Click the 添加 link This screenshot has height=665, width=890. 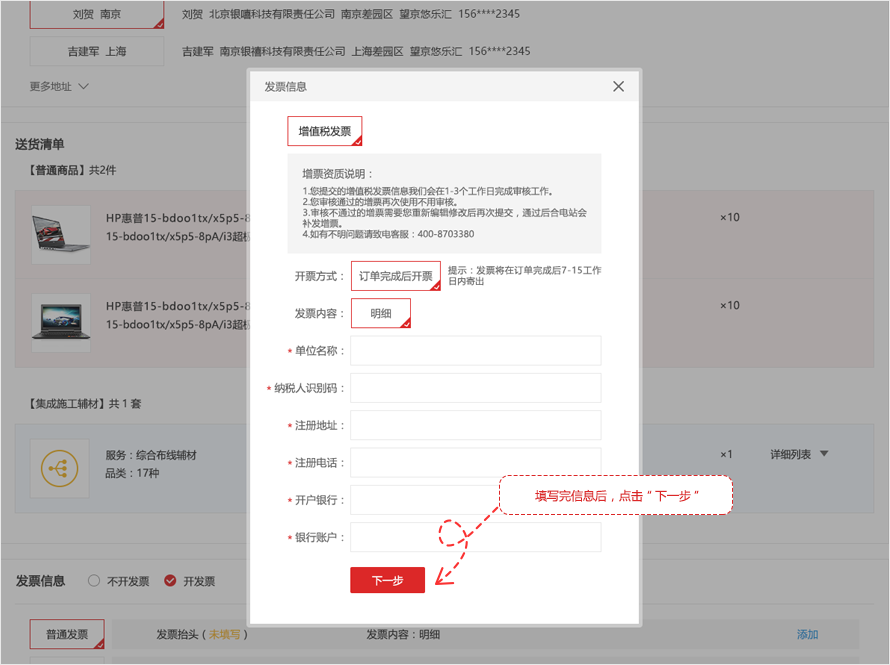pyautogui.click(x=807, y=634)
